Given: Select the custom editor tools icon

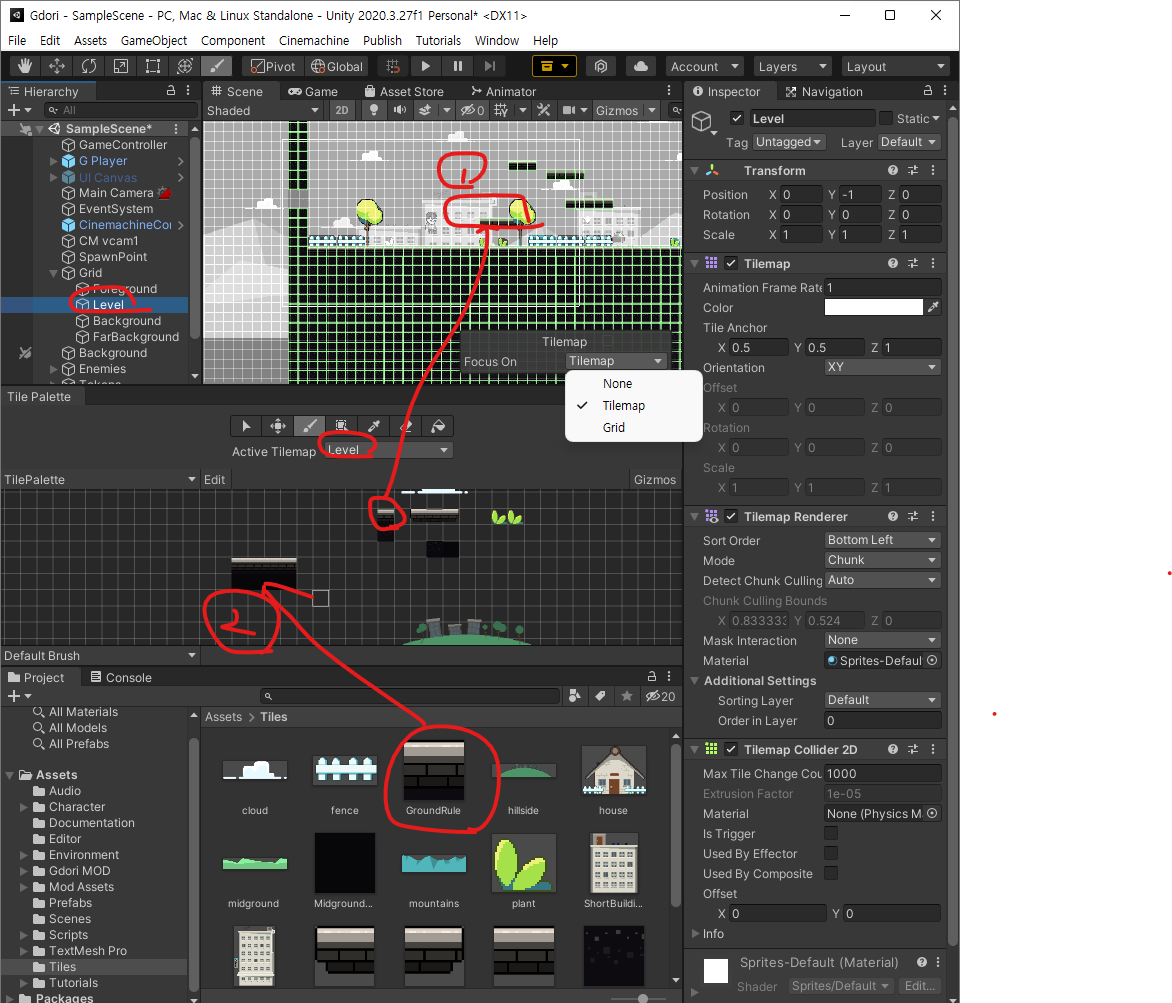Looking at the screenshot, I should pos(217,67).
